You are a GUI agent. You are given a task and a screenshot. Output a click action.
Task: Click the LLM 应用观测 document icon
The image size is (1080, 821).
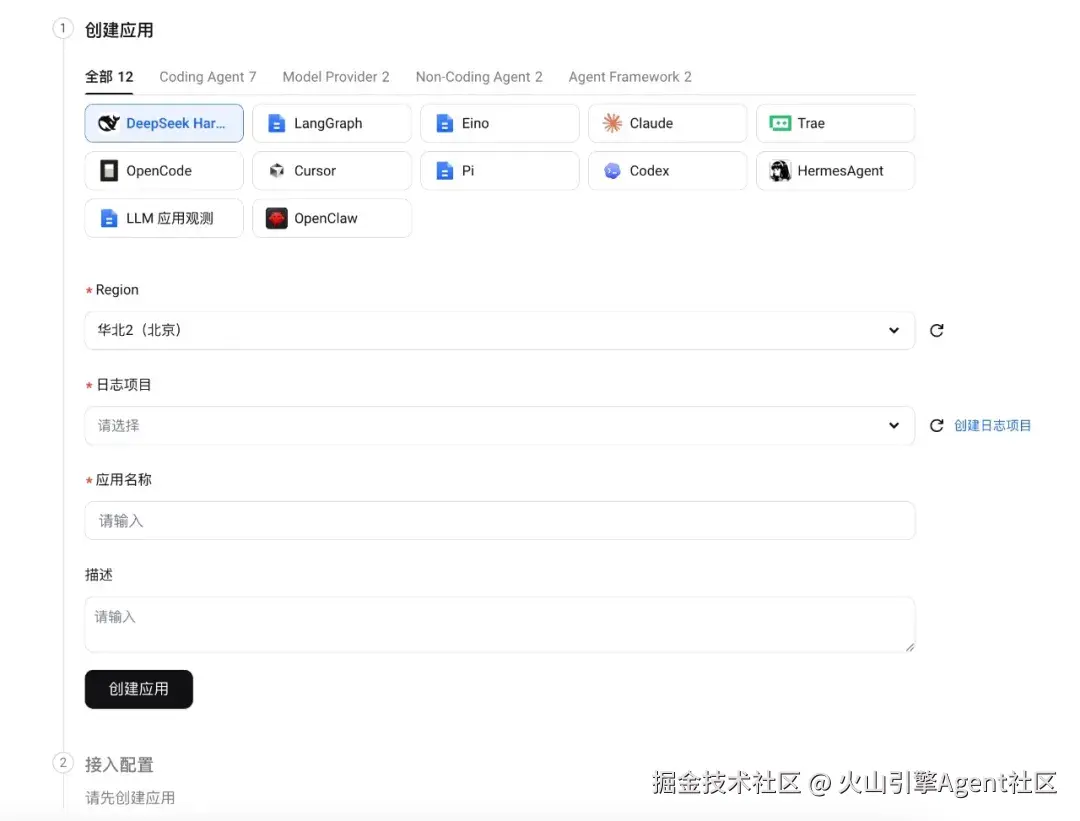[109, 218]
